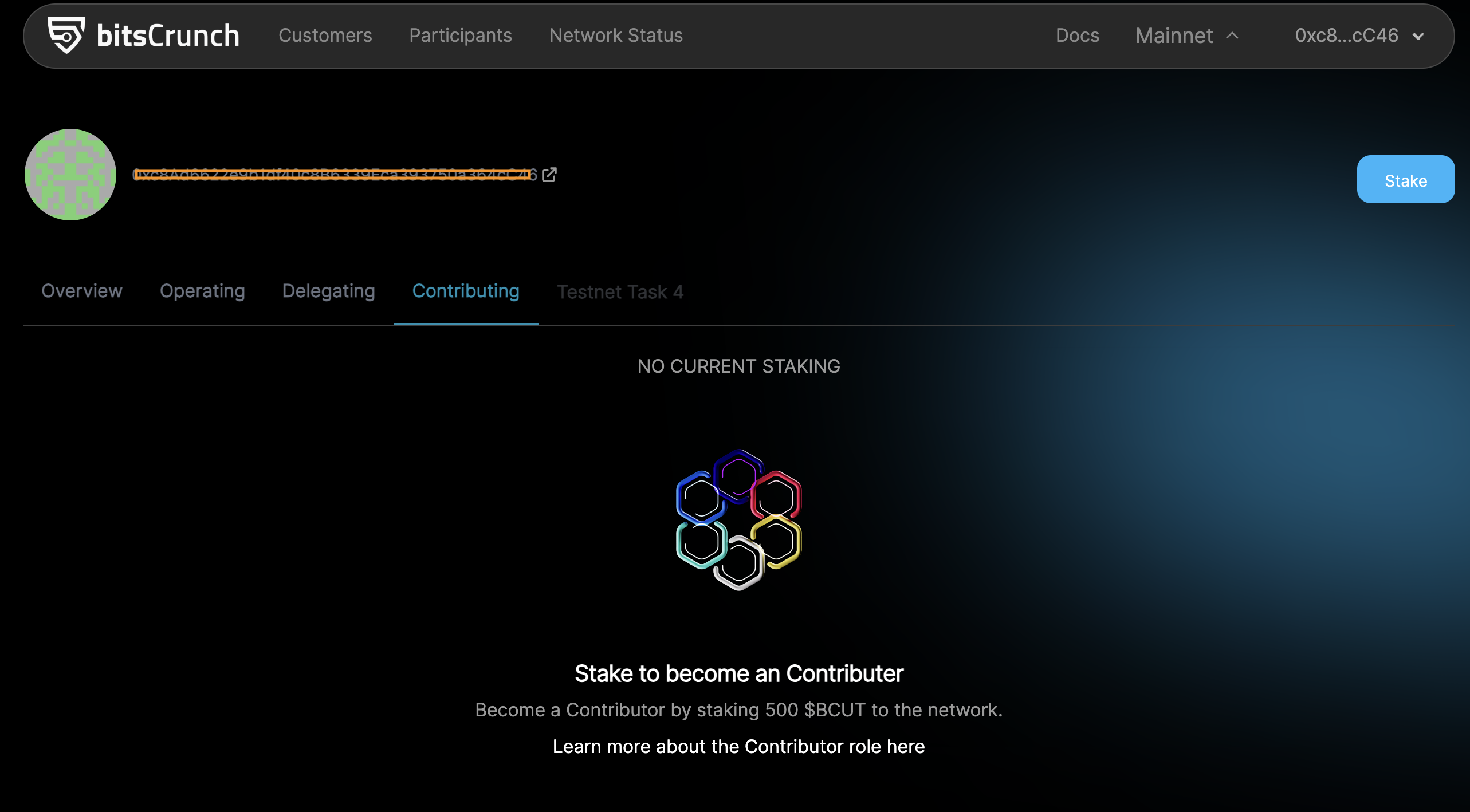Click the green identicon avatar

pos(70,175)
